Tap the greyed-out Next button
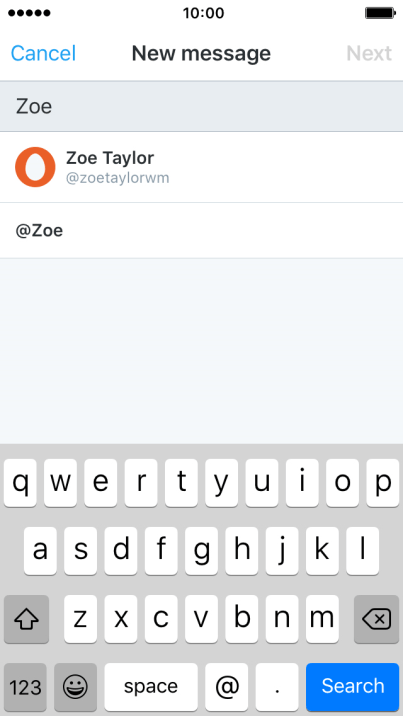This screenshot has height=716, width=403. [x=369, y=53]
